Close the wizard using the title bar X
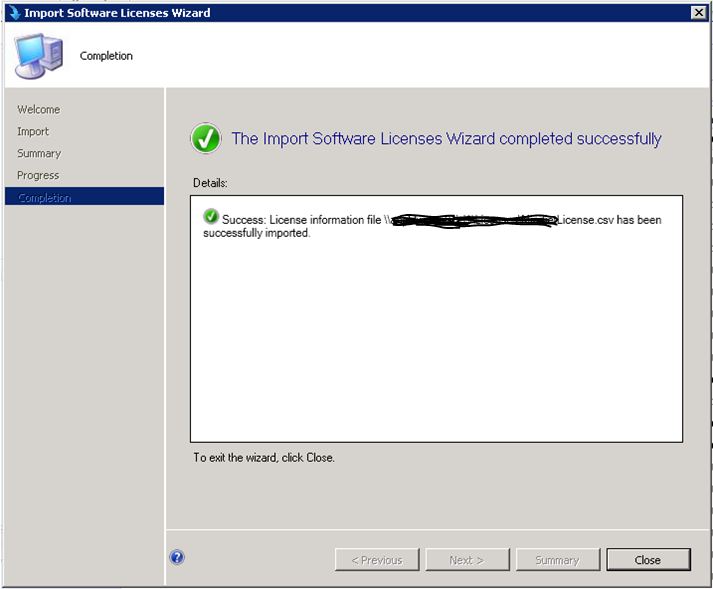713x589 pixels. [698, 12]
